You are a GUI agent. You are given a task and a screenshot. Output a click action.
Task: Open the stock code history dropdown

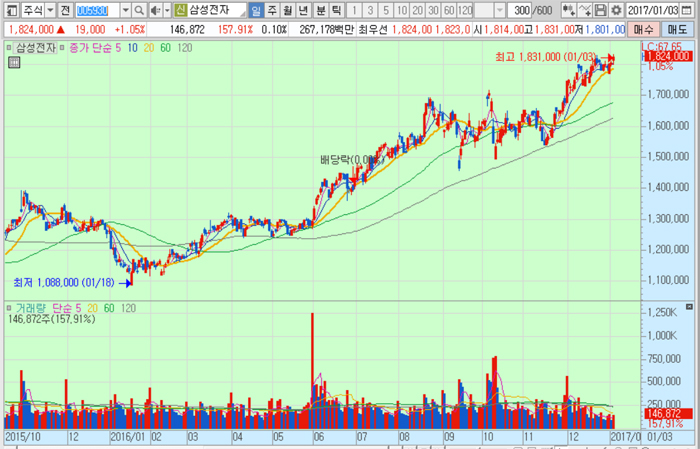(x=126, y=10)
